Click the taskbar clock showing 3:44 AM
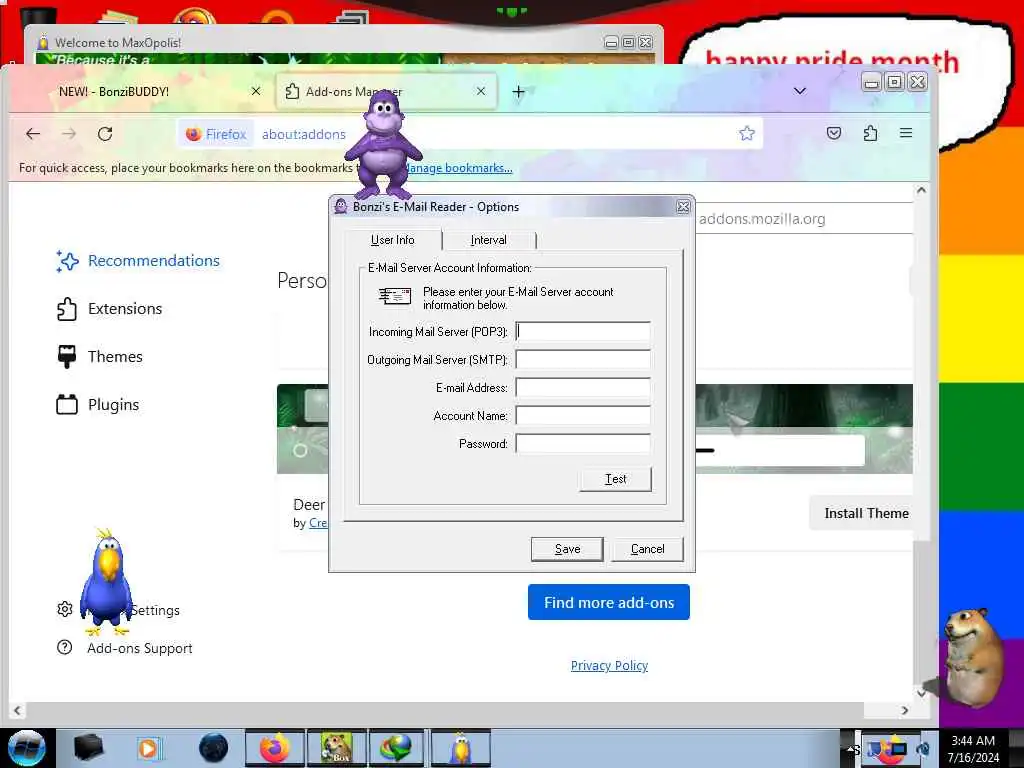 [x=973, y=748]
